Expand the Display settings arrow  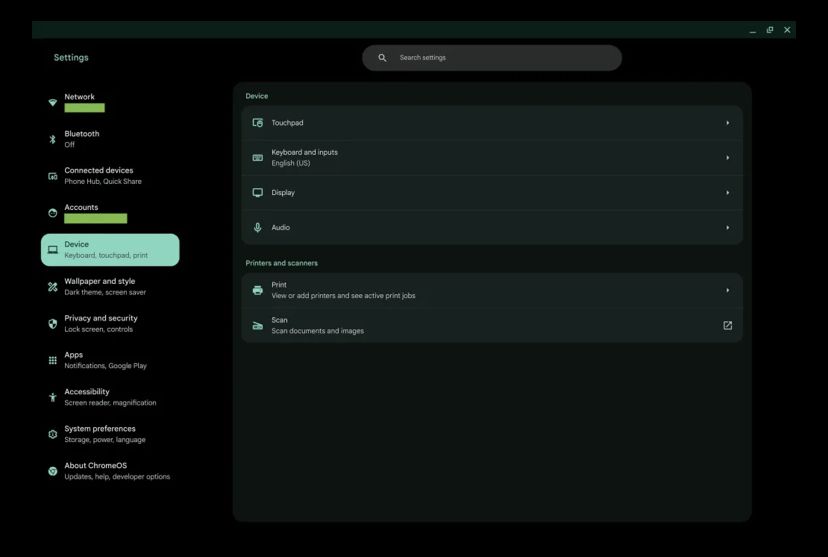tap(727, 193)
